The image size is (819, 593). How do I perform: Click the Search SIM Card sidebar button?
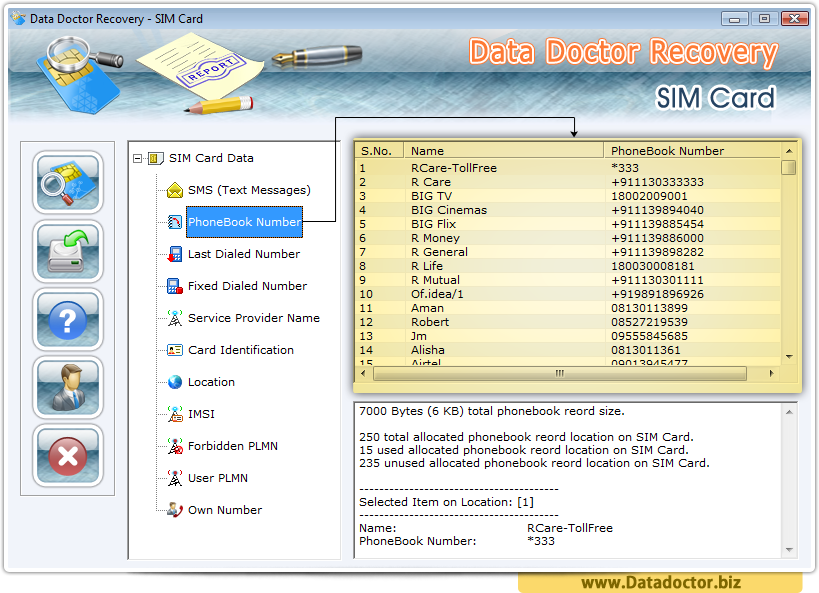click(x=68, y=182)
